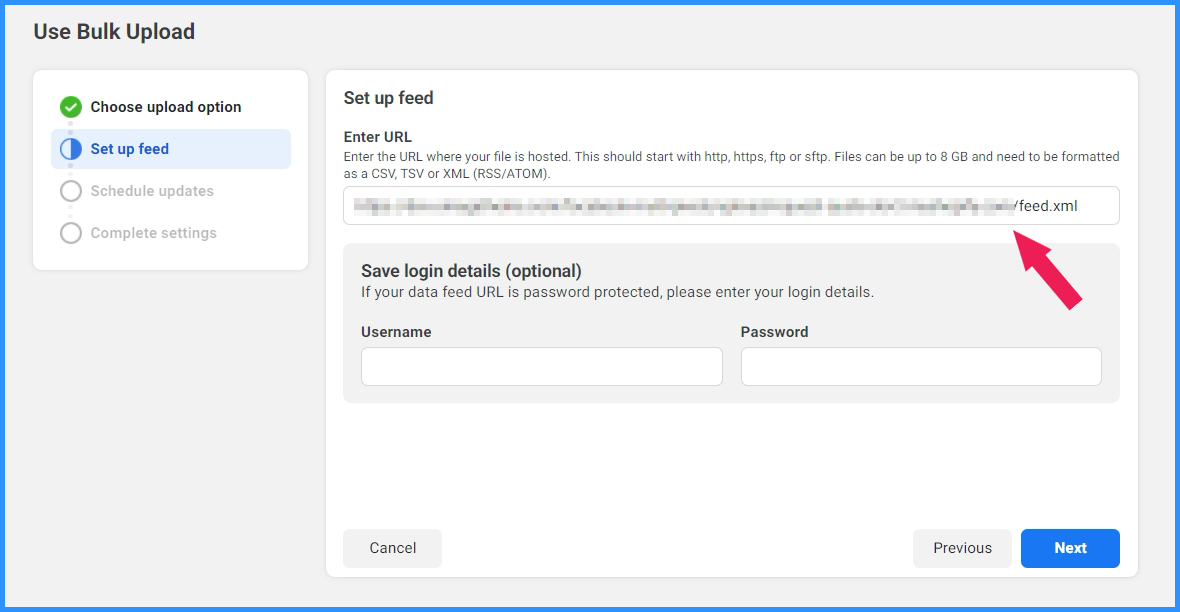The height and width of the screenshot is (612, 1180).
Task: Click the Password field label
Action: click(x=774, y=332)
